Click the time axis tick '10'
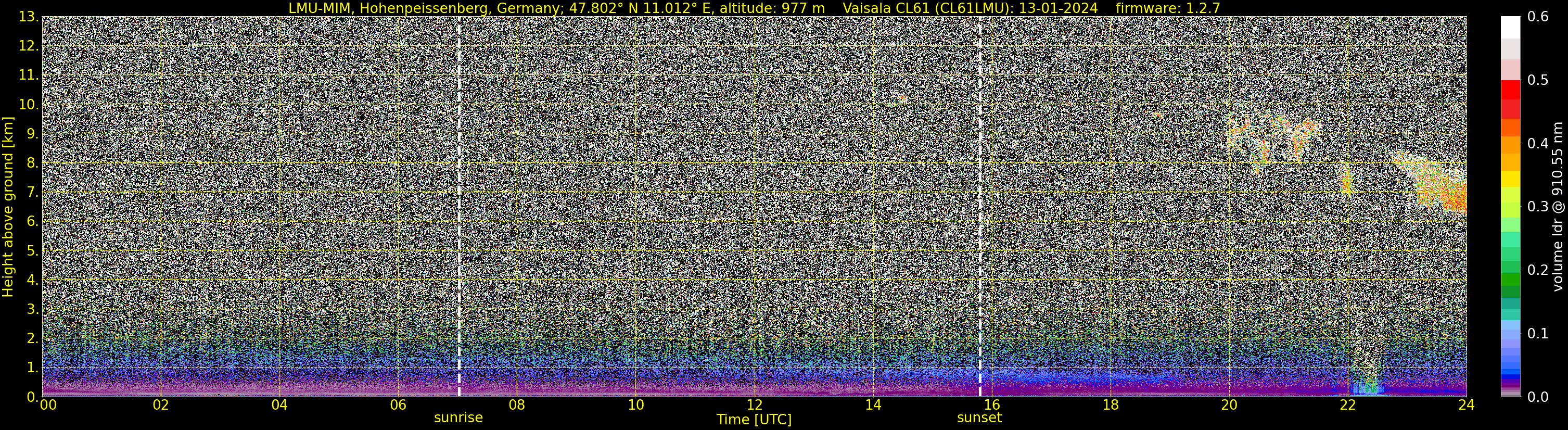Viewport: 1568px width, 430px height. [x=635, y=405]
